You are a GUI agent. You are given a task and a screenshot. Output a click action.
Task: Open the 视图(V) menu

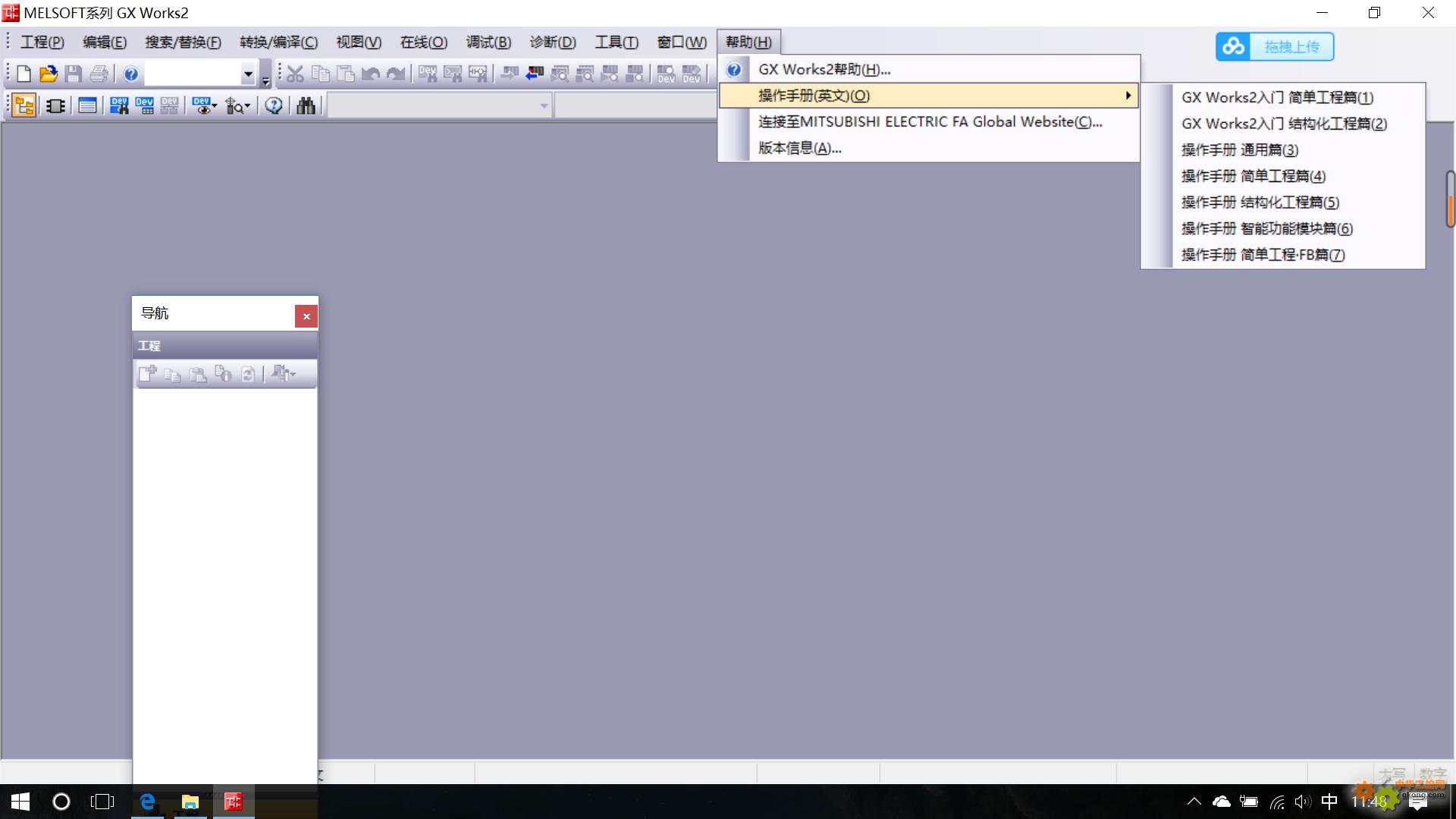coord(359,42)
